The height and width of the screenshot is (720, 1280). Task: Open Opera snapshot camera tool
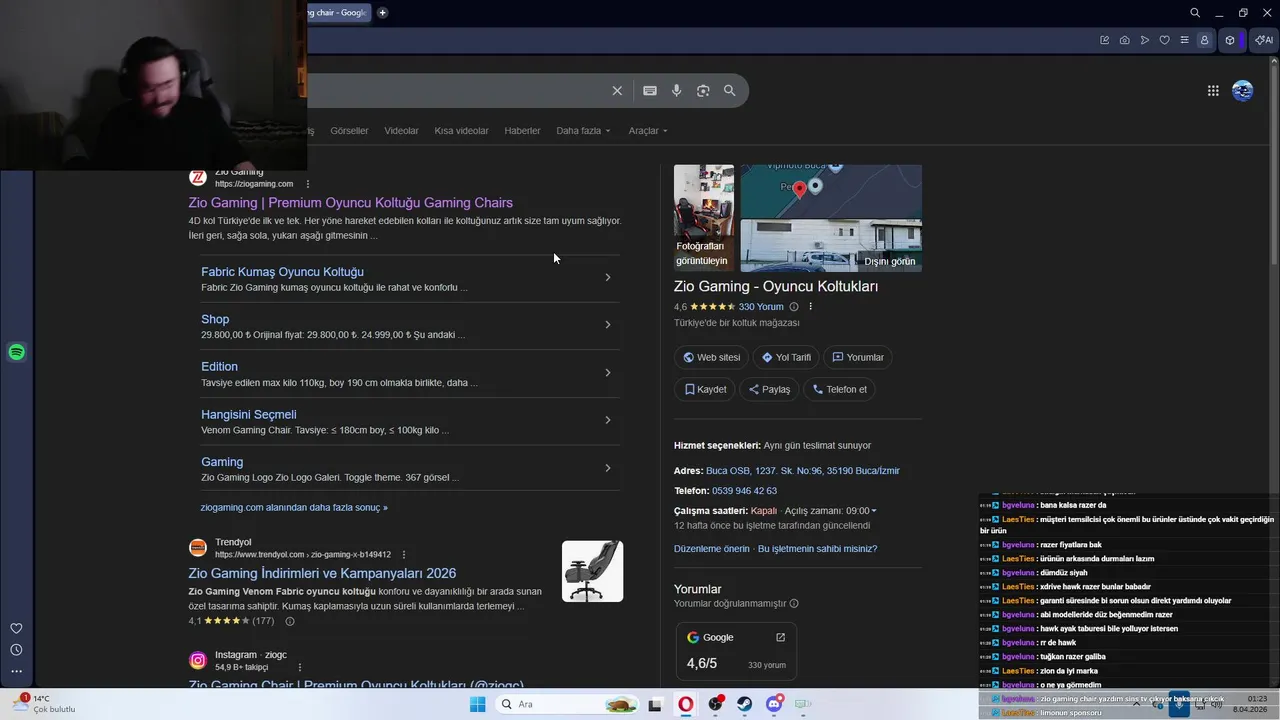1125,40
